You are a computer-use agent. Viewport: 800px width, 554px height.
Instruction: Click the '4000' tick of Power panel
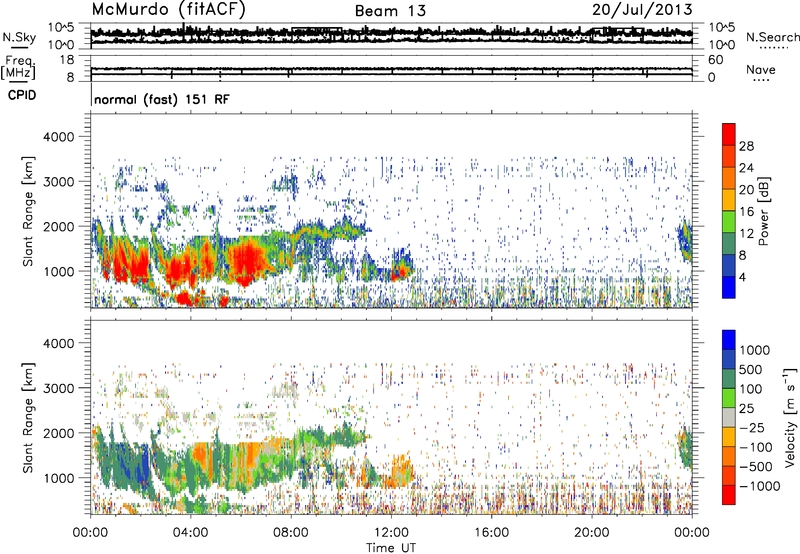(x=58, y=137)
